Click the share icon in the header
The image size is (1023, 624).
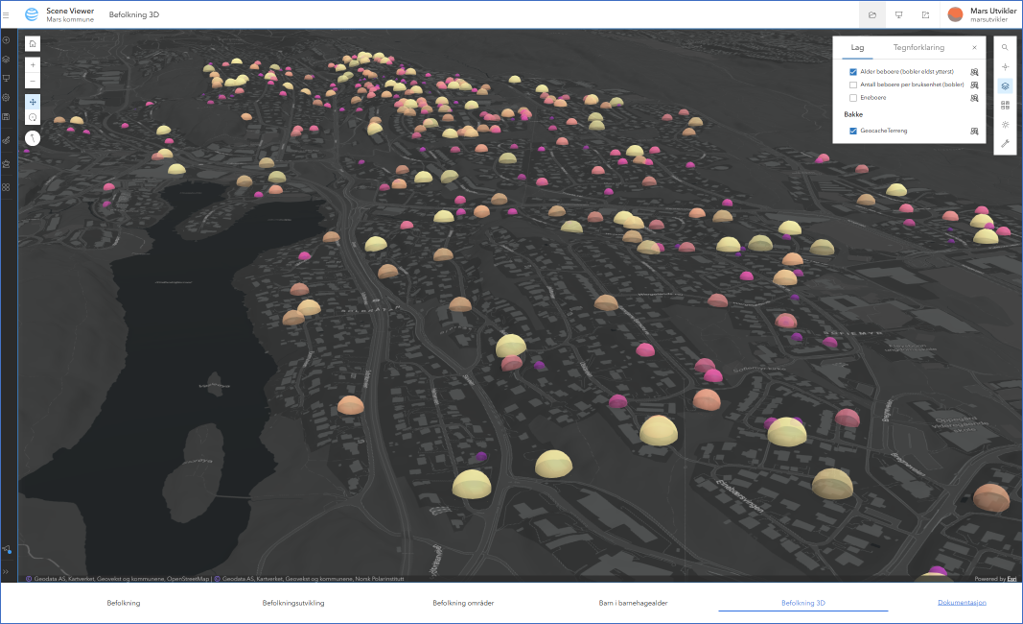[925, 14]
